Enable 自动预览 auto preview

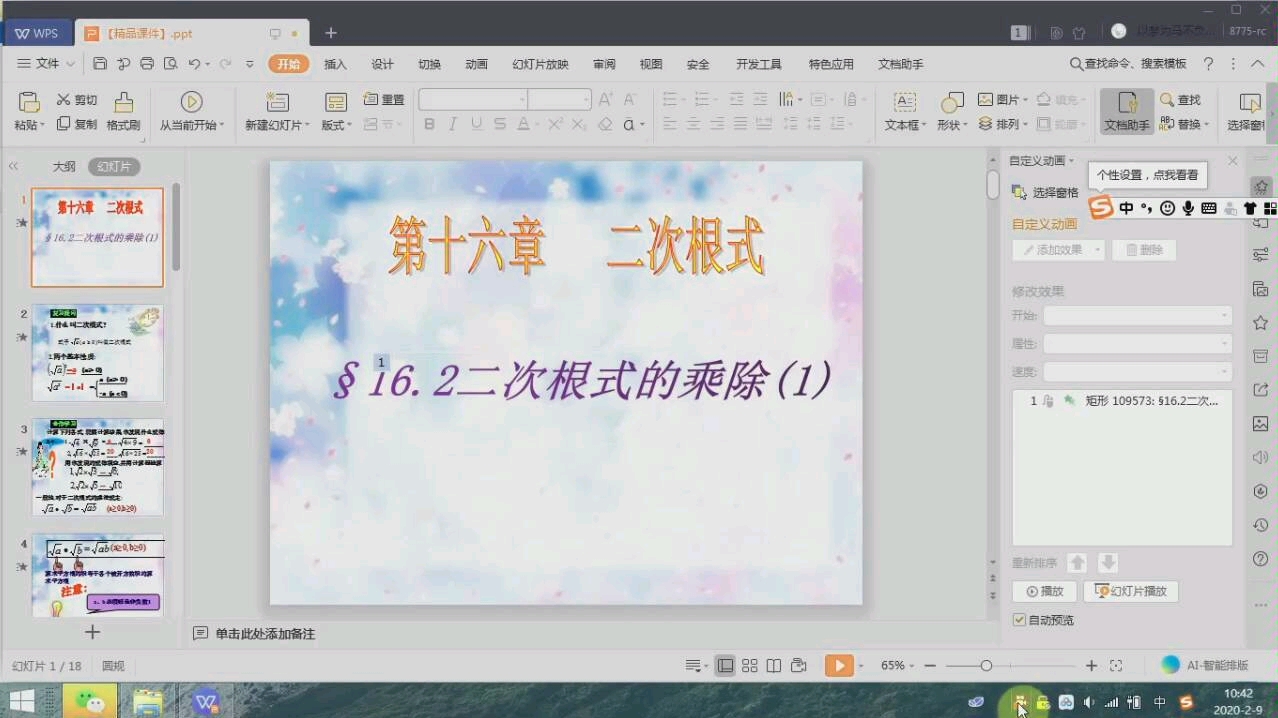pyautogui.click(x=1021, y=620)
